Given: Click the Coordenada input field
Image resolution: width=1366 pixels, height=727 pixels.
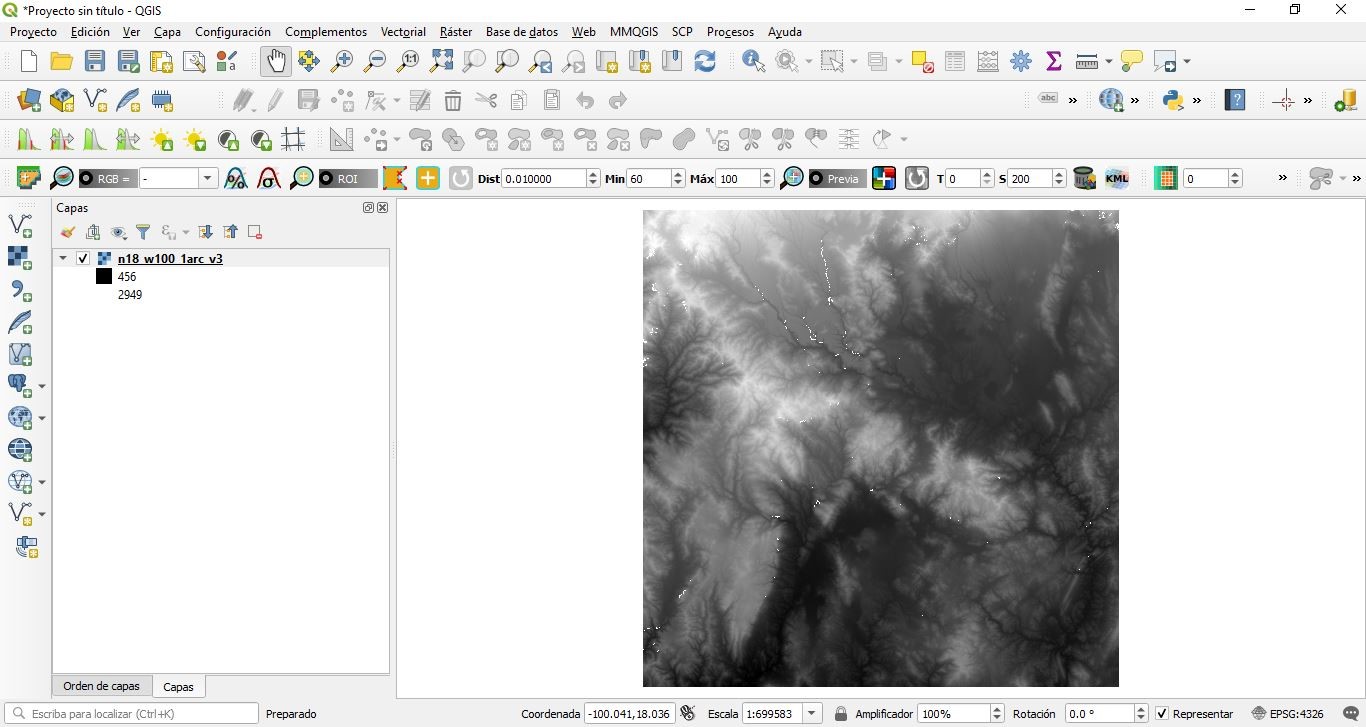Looking at the screenshot, I should click(x=628, y=714).
